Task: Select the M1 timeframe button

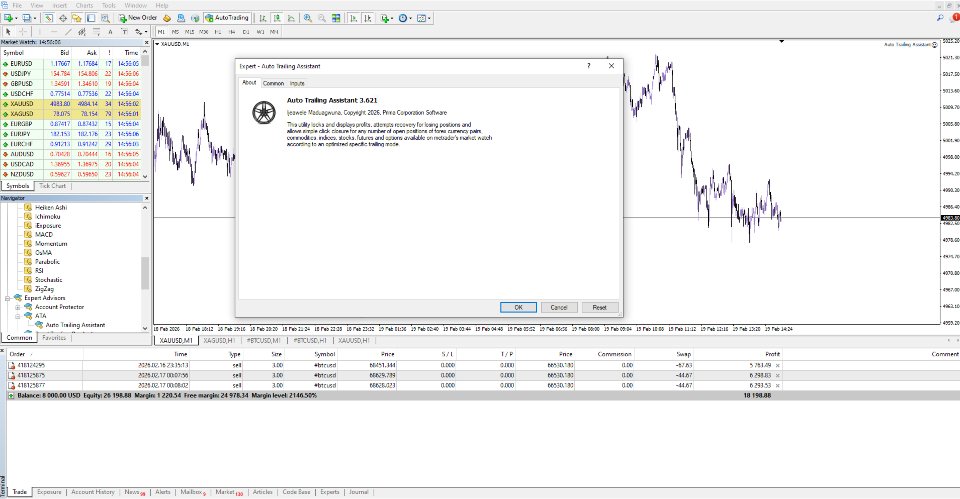Action: click(x=161, y=32)
